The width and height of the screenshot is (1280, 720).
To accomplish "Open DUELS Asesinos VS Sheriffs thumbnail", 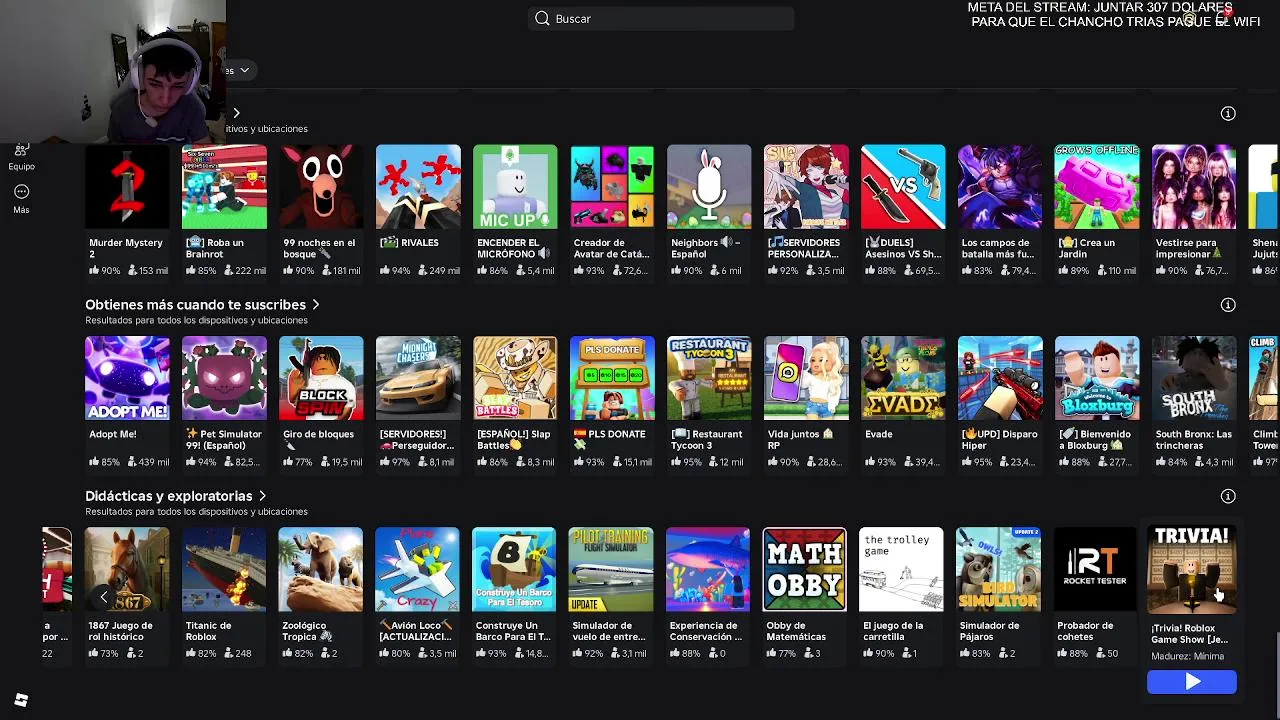I will point(903,187).
